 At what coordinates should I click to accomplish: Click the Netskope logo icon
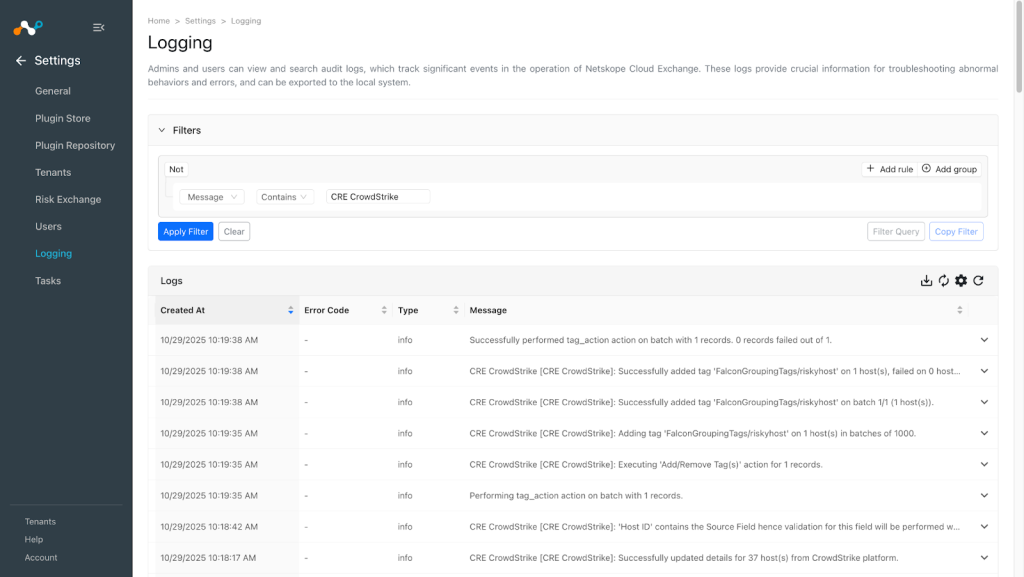pyautogui.click(x=28, y=27)
